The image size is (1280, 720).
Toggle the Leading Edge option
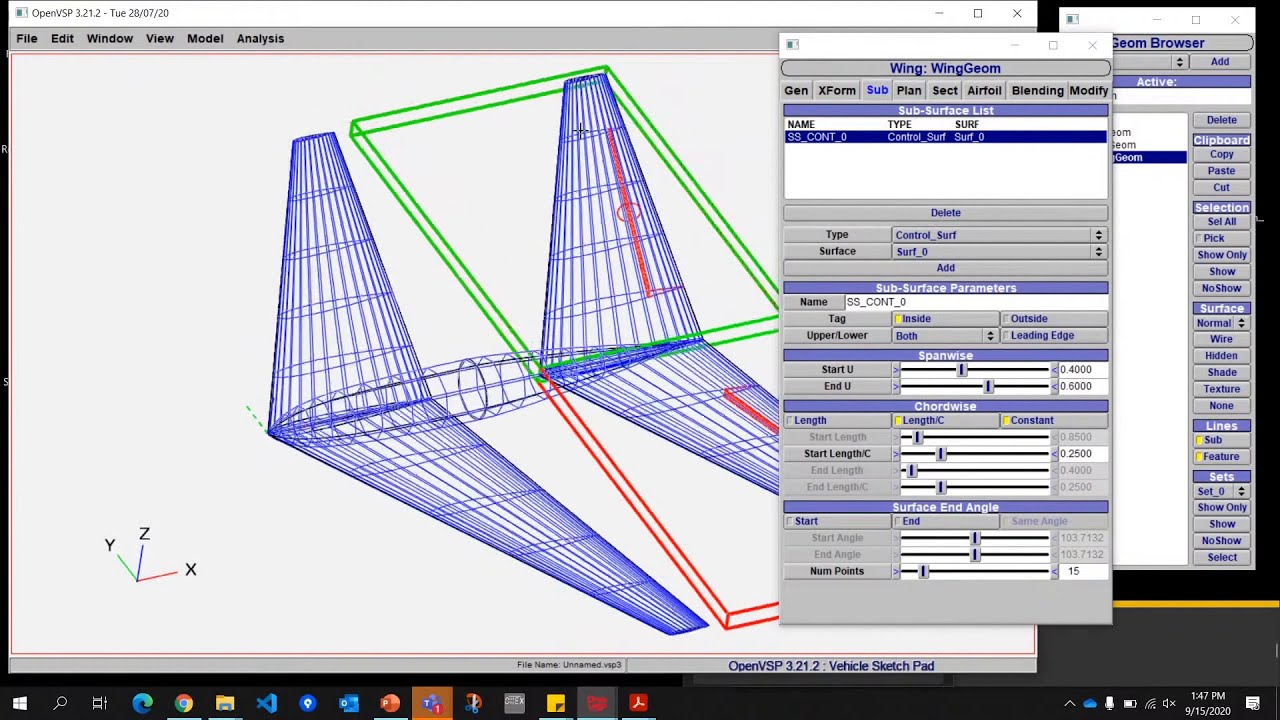(x=1055, y=336)
